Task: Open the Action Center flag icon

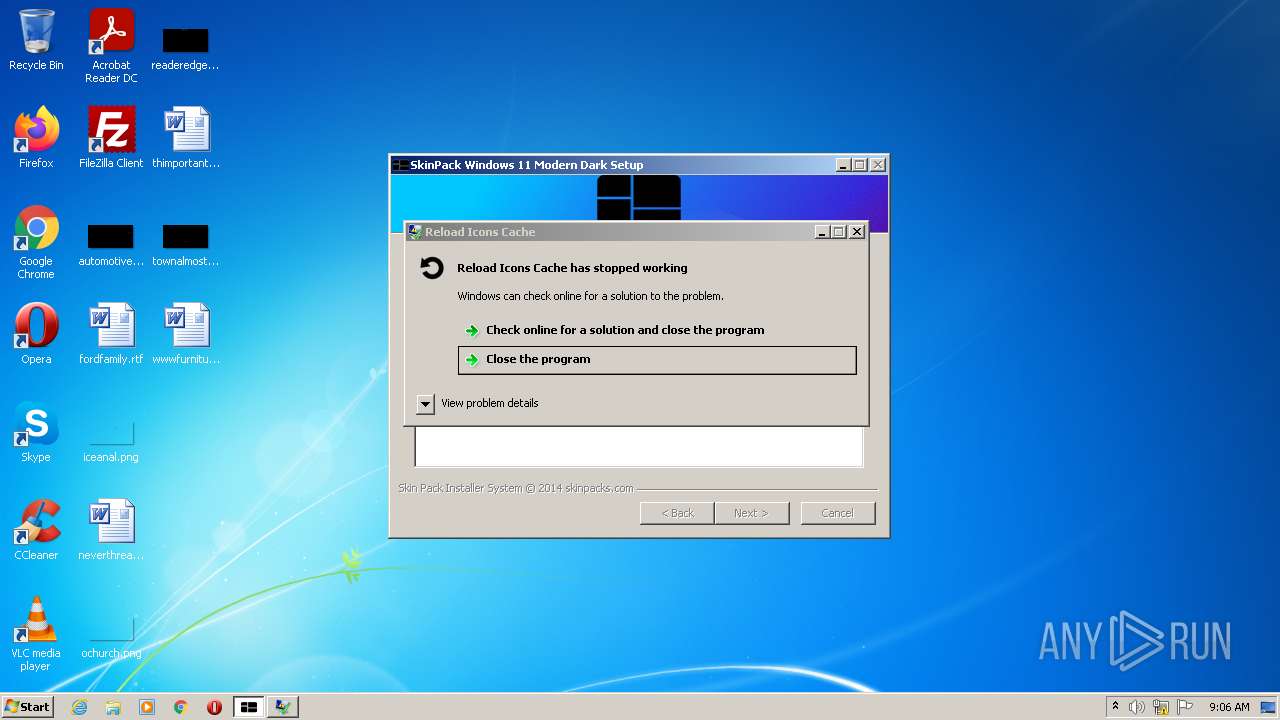Action: click(x=1185, y=707)
